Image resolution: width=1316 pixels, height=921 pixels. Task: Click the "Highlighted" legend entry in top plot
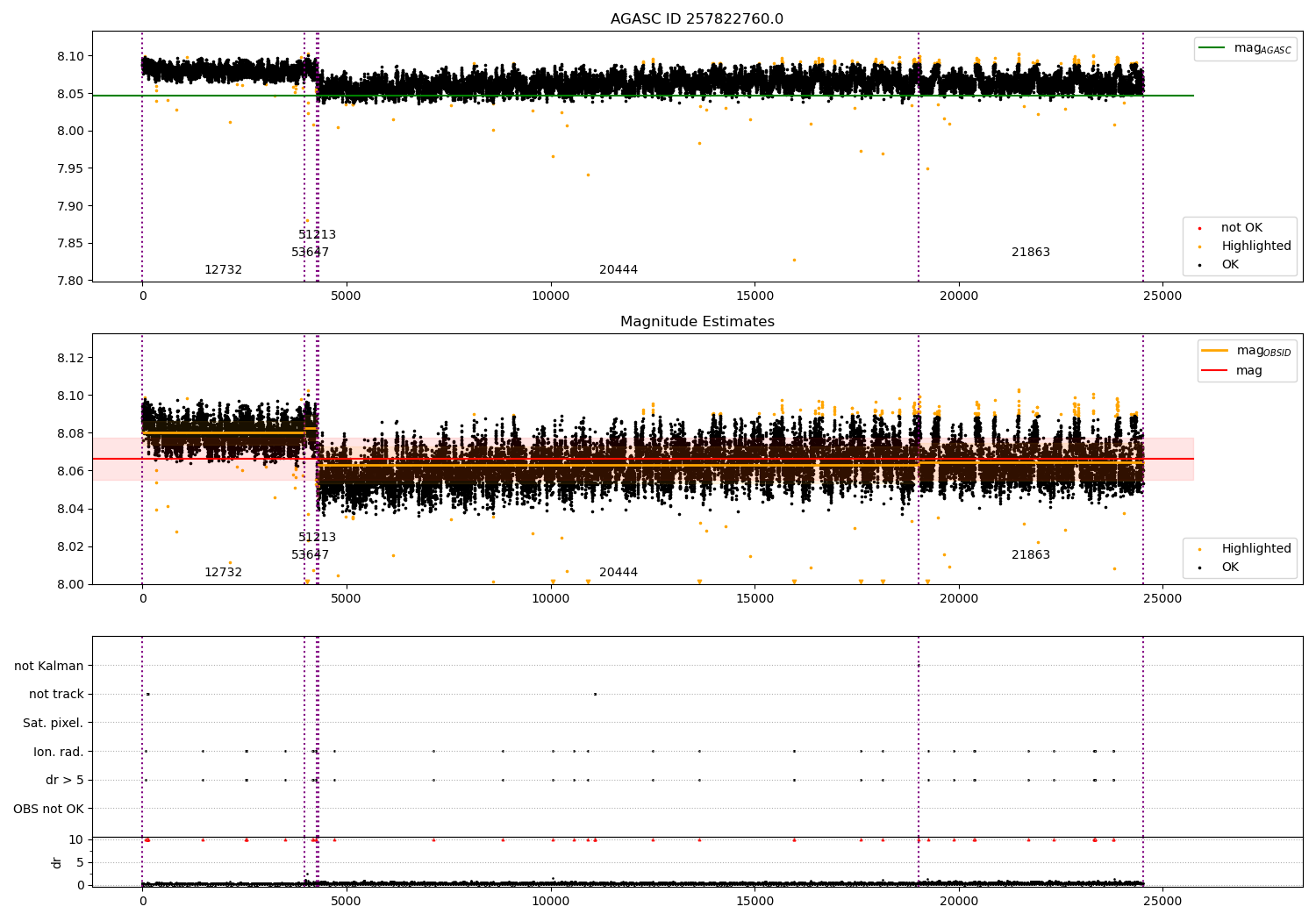(1255, 246)
